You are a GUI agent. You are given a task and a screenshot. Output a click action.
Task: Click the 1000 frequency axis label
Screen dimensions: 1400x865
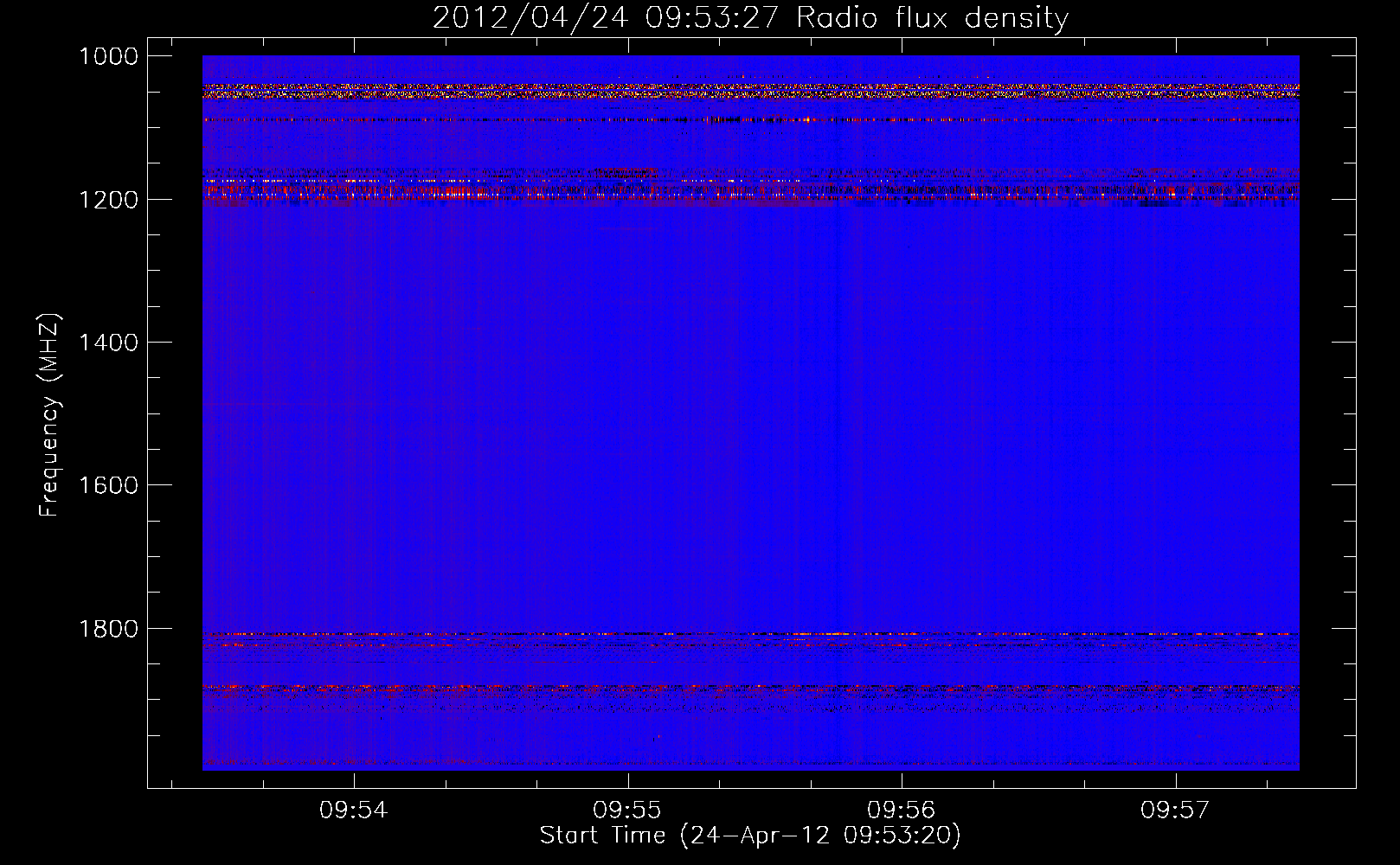tap(108, 56)
